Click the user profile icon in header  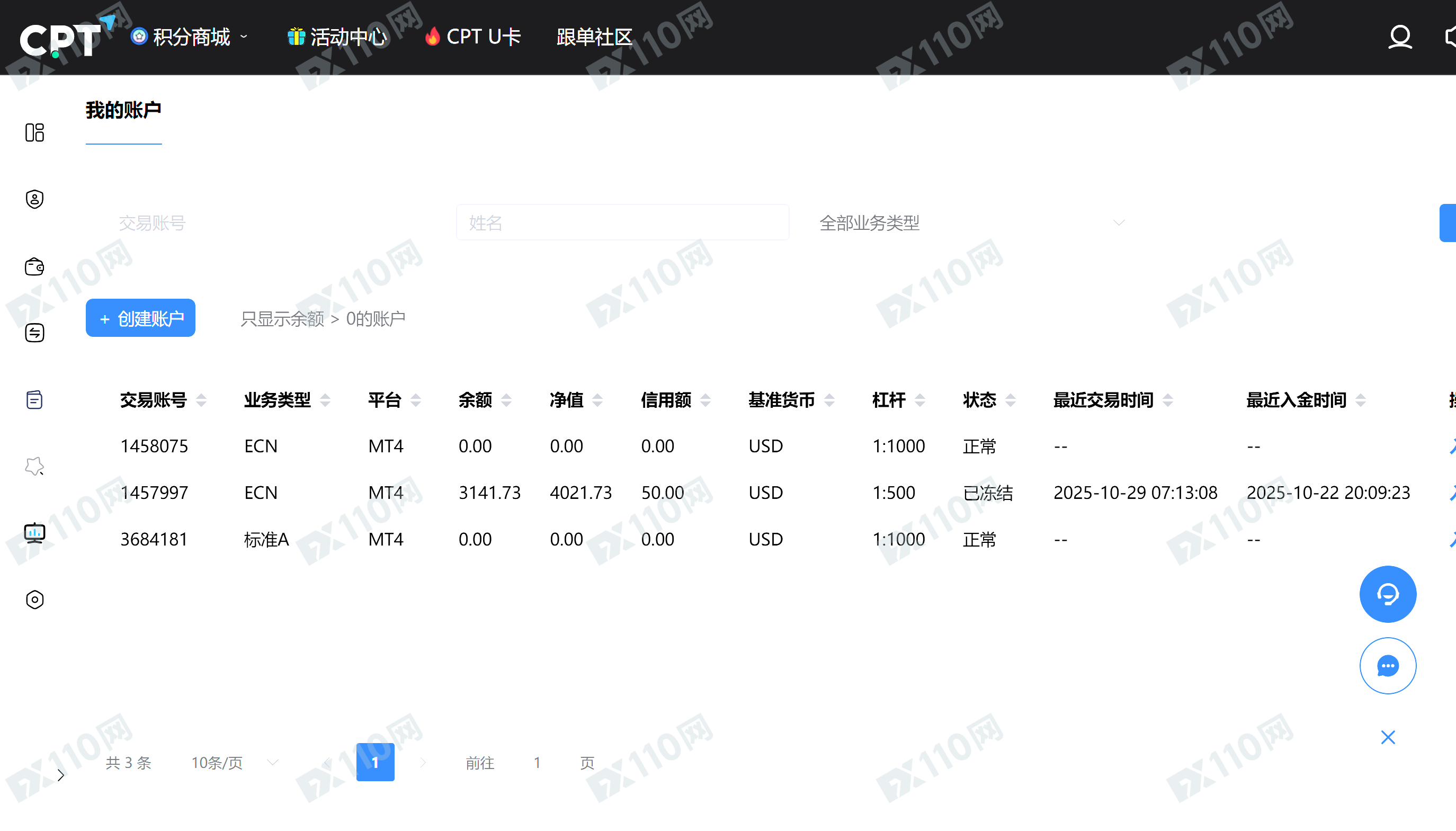(x=1399, y=38)
